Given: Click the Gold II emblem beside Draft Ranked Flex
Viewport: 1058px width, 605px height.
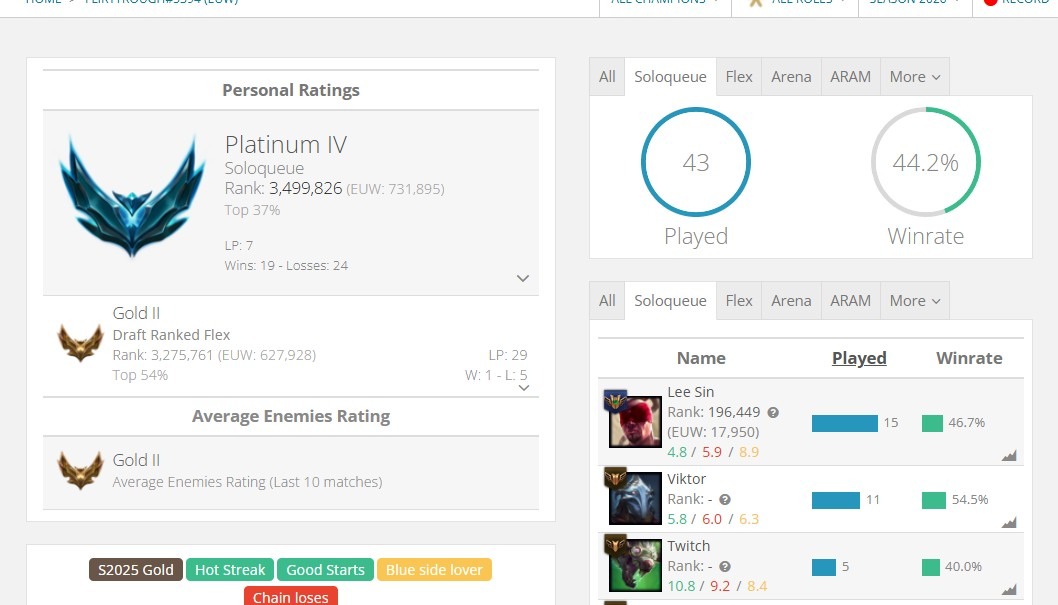Looking at the screenshot, I should click(x=80, y=343).
